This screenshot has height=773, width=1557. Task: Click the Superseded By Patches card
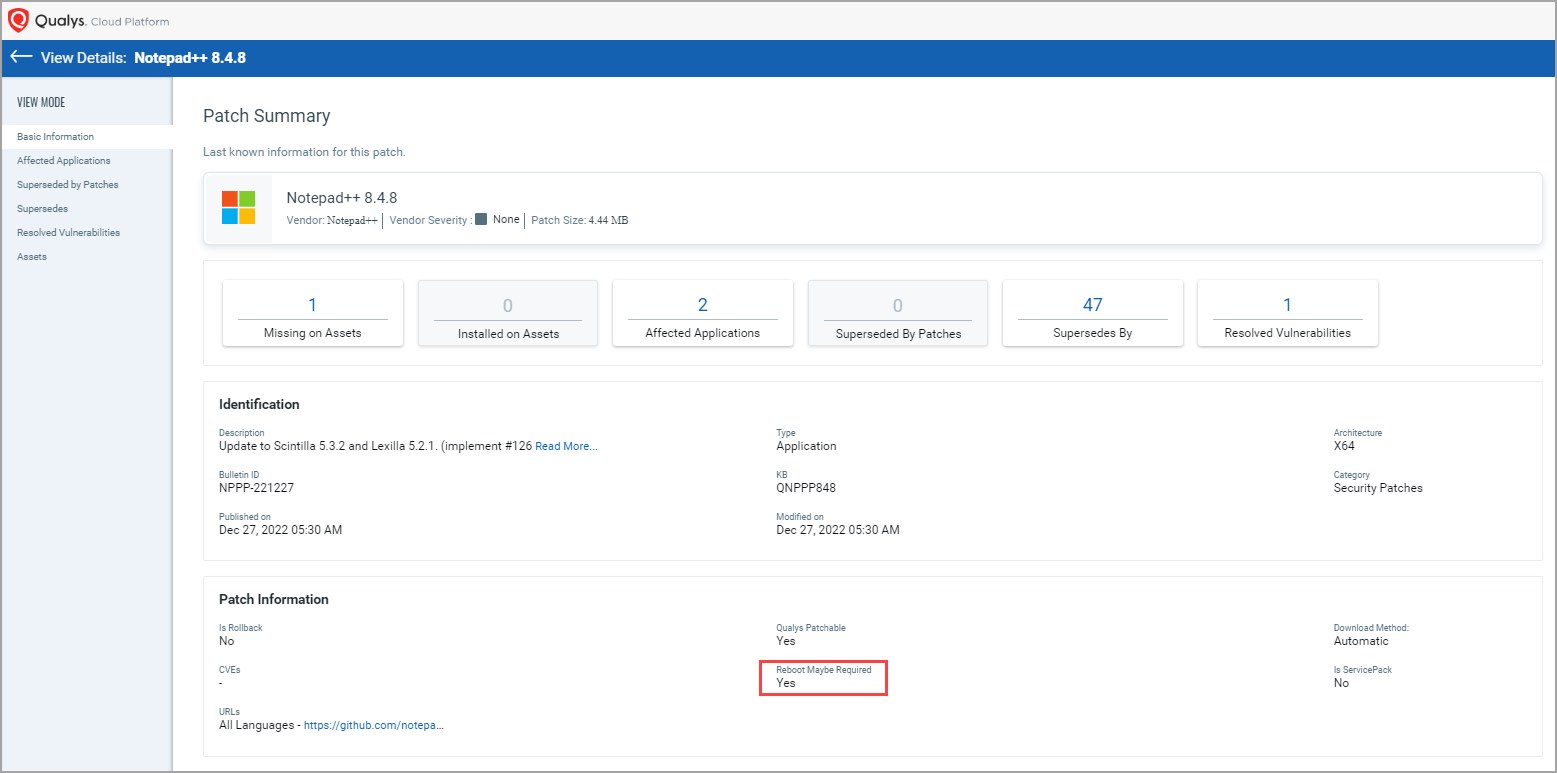pyautogui.click(x=898, y=313)
